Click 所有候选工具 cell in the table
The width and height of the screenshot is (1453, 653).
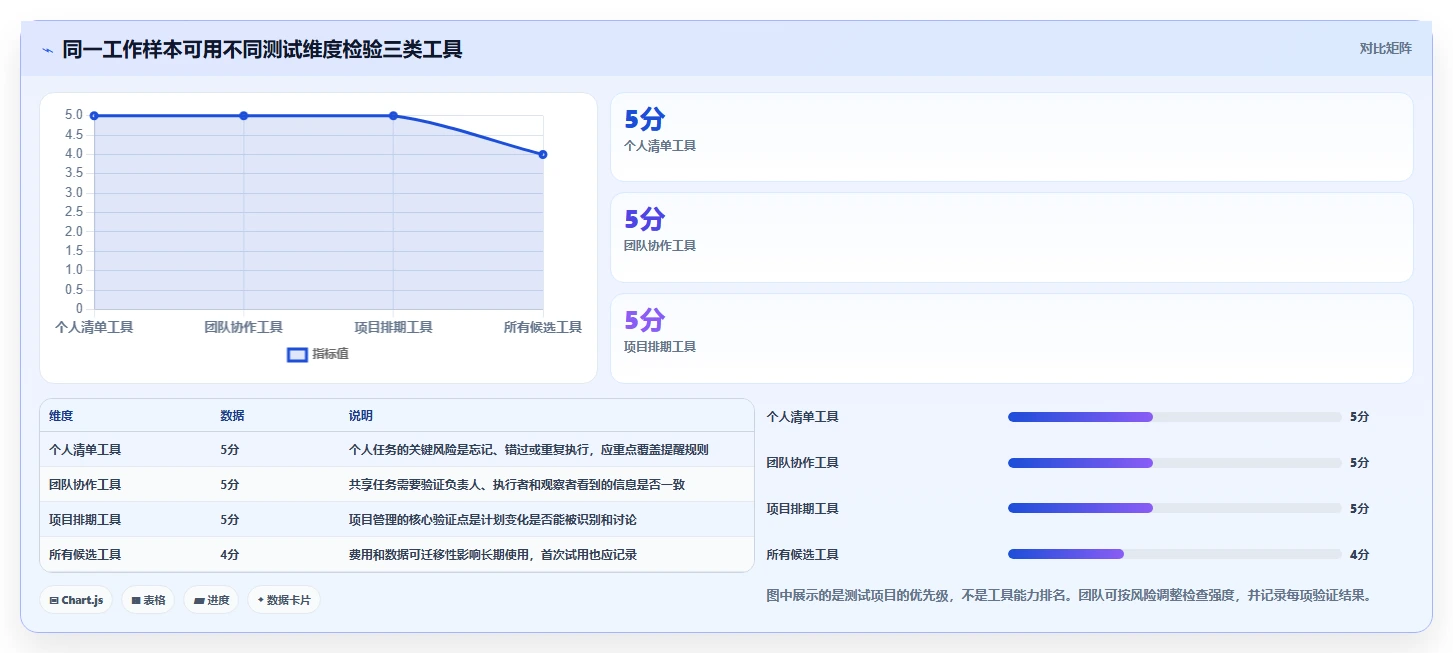tap(85, 555)
